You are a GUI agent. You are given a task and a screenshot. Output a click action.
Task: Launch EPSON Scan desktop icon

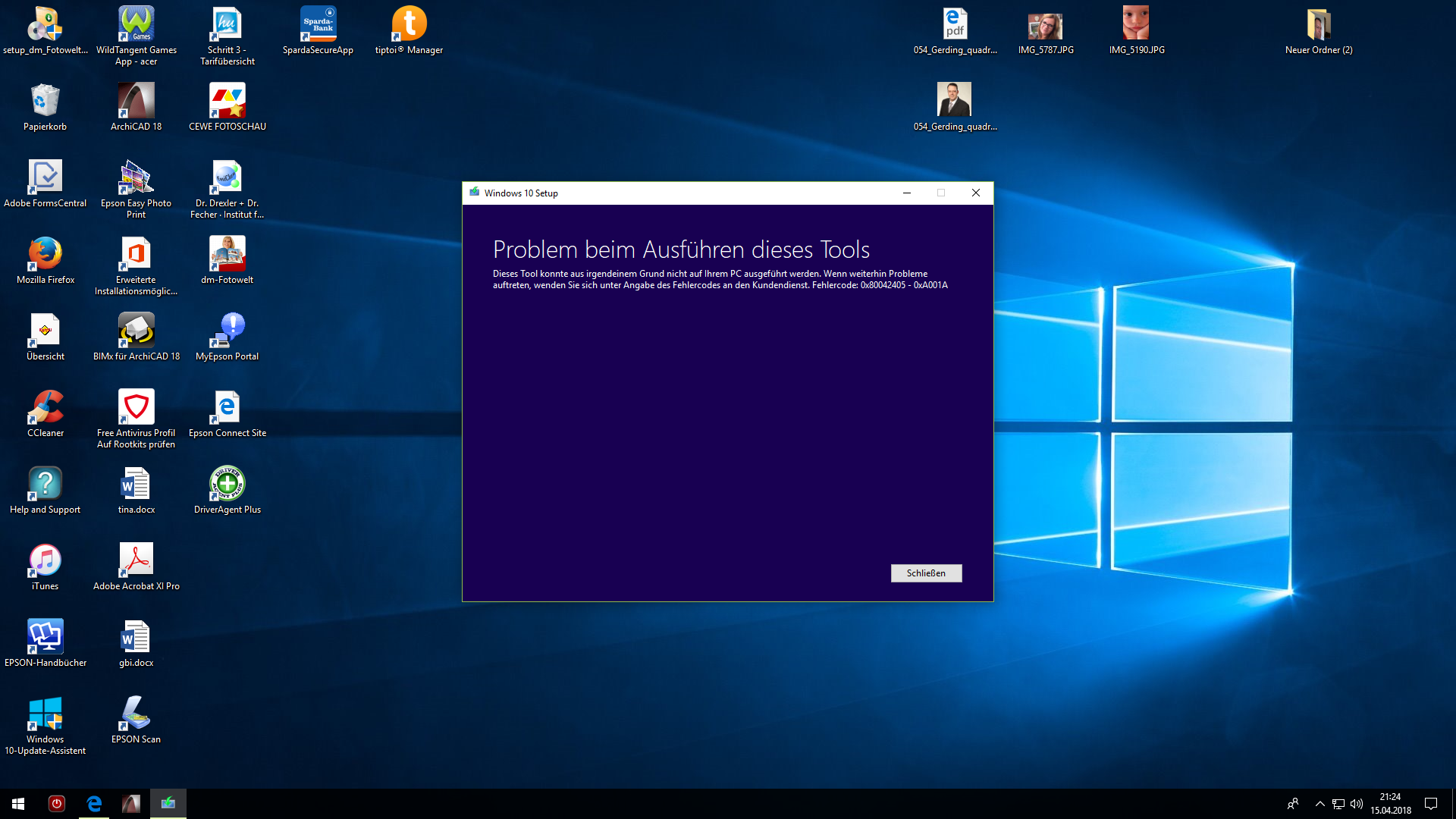pos(136,720)
